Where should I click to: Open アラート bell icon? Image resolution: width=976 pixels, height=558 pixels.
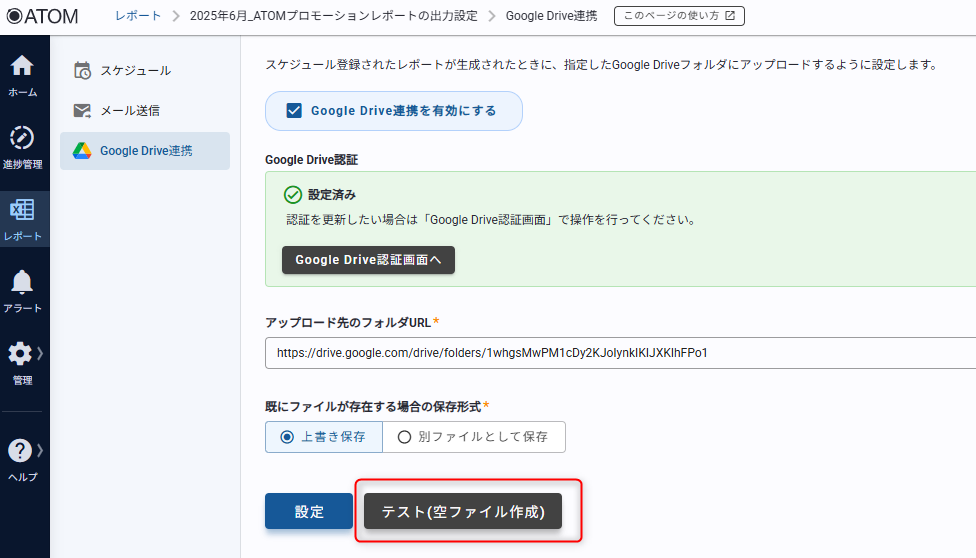click(22, 282)
